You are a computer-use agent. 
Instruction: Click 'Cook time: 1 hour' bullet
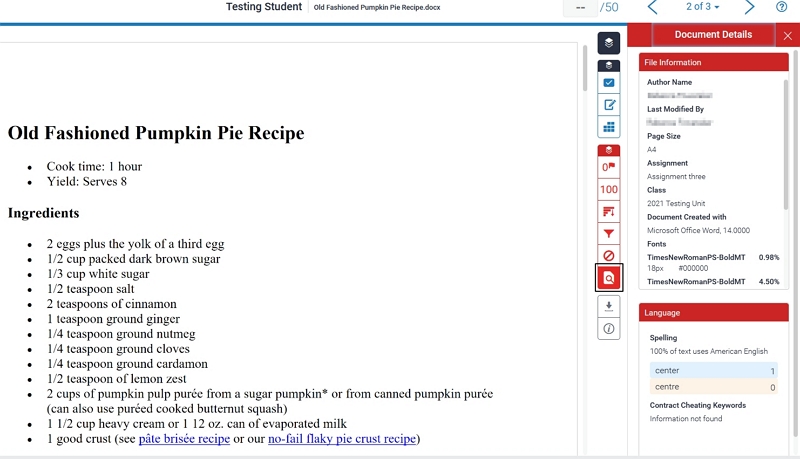click(x=94, y=166)
